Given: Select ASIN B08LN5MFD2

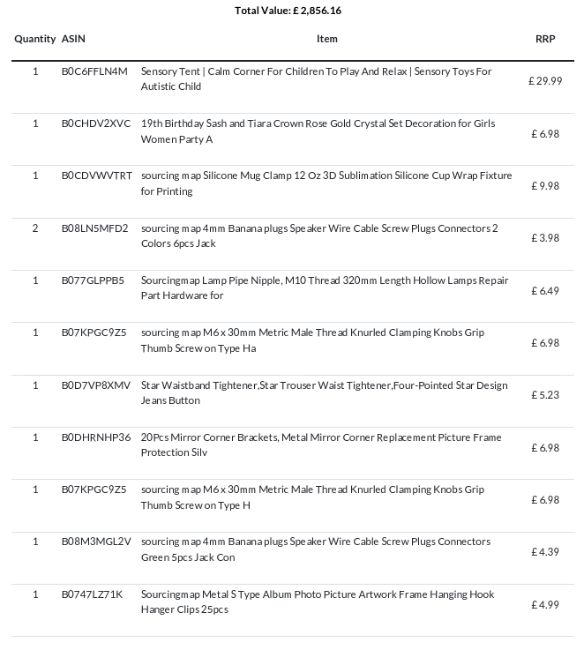Looking at the screenshot, I should (x=95, y=228).
